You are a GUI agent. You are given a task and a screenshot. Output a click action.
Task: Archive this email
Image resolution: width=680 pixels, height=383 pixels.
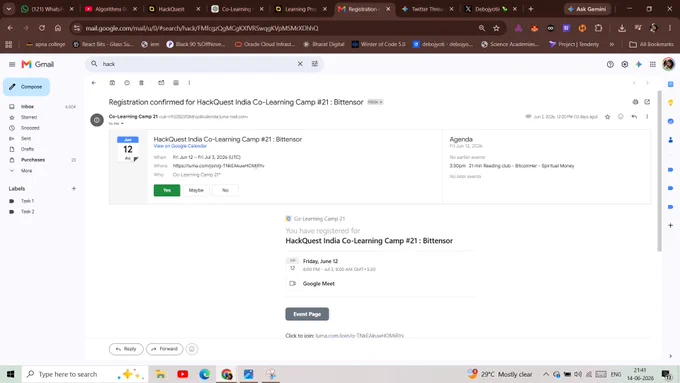tap(112, 83)
